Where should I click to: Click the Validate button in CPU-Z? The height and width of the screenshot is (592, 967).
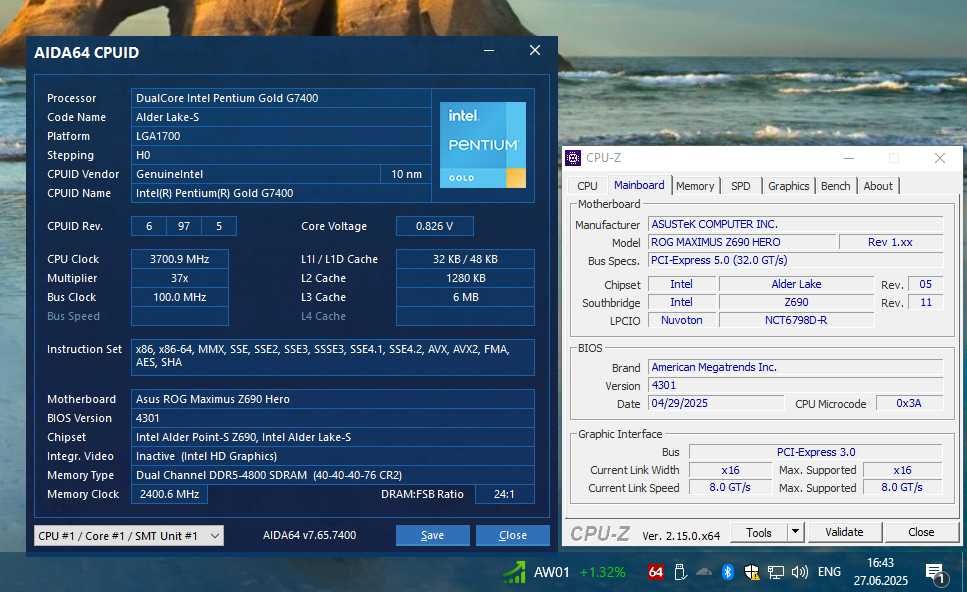[844, 532]
